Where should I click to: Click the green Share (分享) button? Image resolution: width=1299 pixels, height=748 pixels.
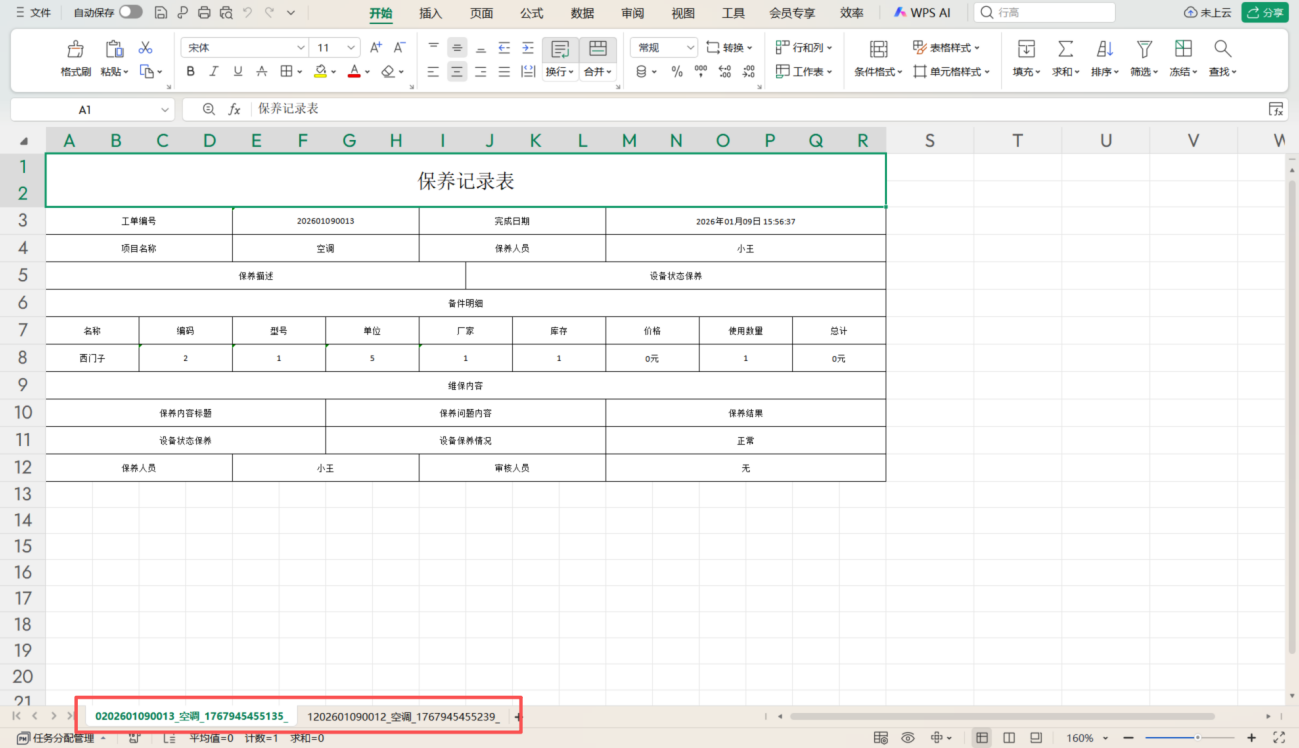point(1264,13)
